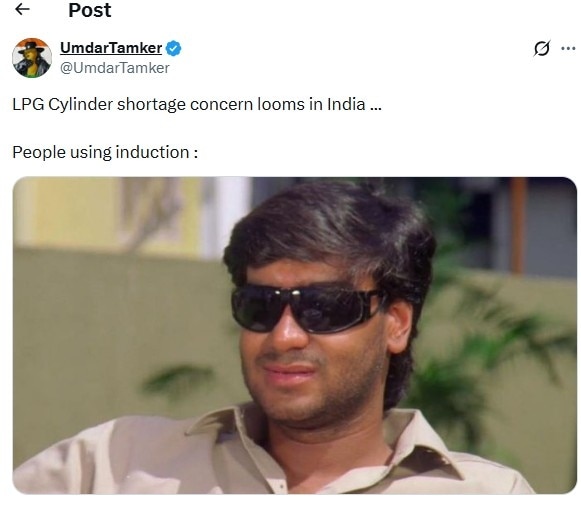Open the UmdarTamker display name link
This screenshot has width=581, height=514.
(x=111, y=48)
